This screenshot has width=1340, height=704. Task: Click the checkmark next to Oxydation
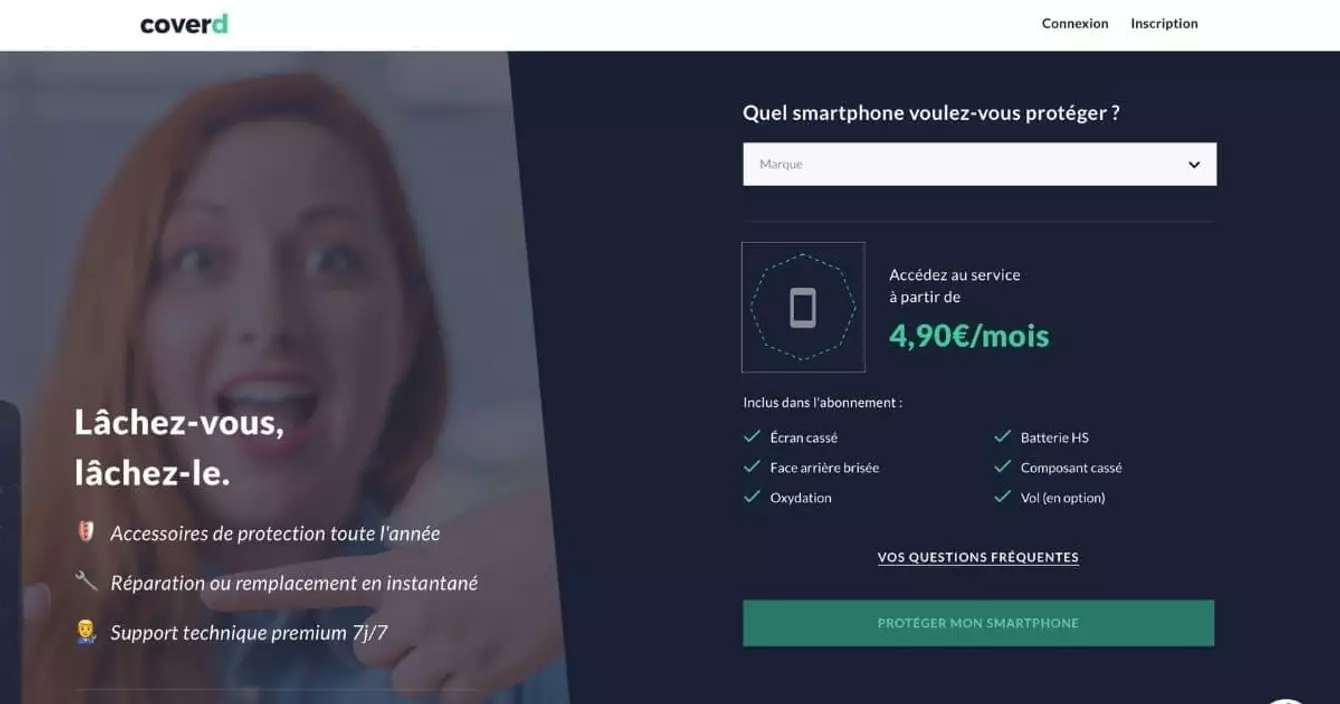[x=752, y=497]
